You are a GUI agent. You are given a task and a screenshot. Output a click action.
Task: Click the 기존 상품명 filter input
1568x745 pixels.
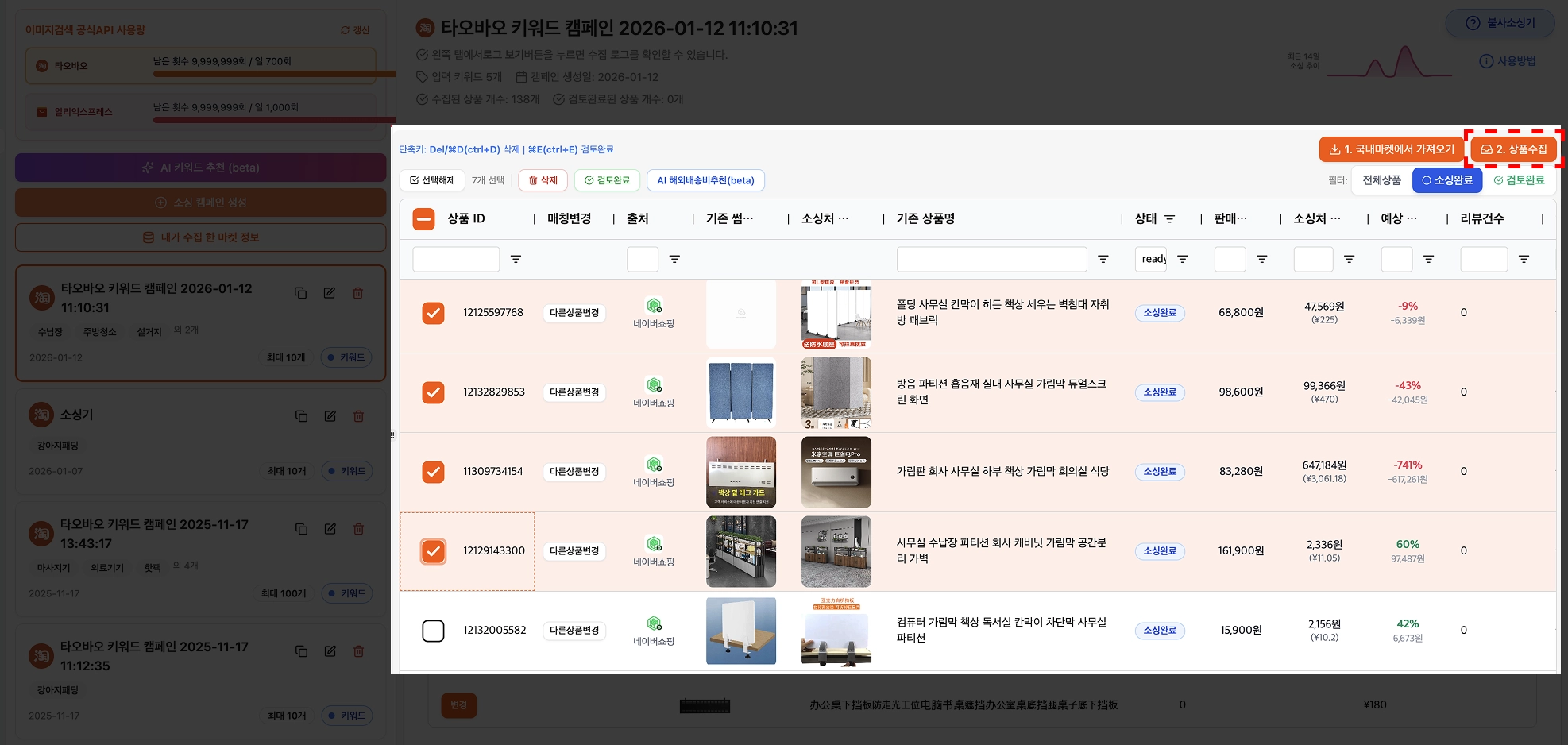tap(991, 259)
